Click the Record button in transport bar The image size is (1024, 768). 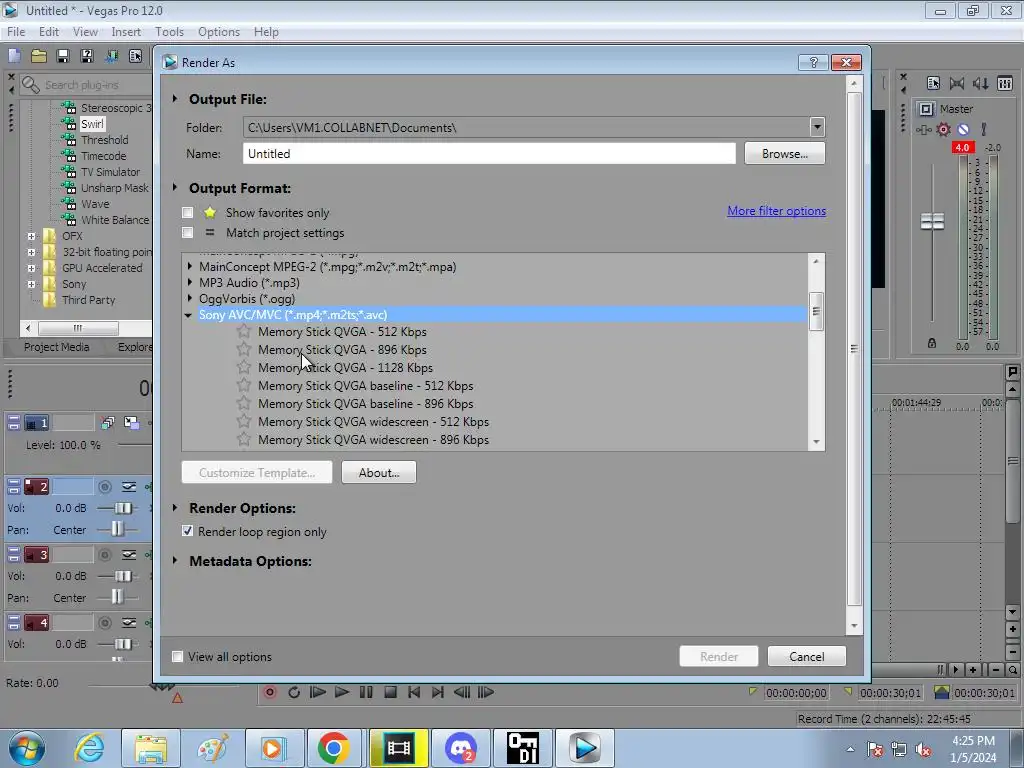[270, 692]
